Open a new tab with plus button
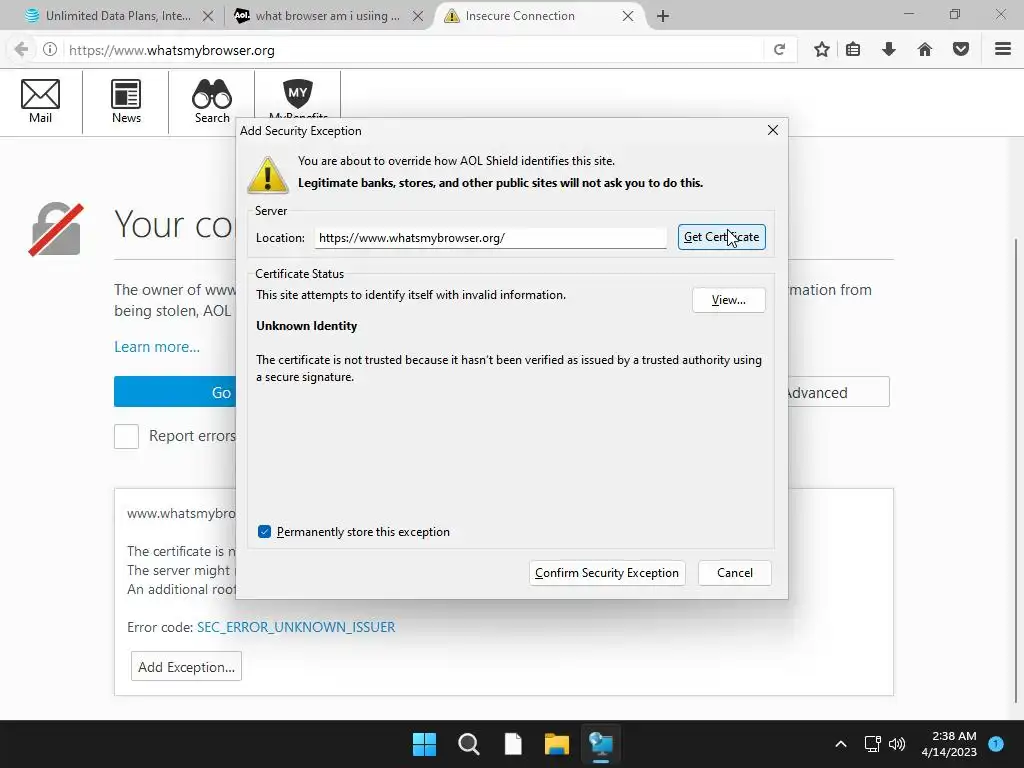 click(x=663, y=16)
